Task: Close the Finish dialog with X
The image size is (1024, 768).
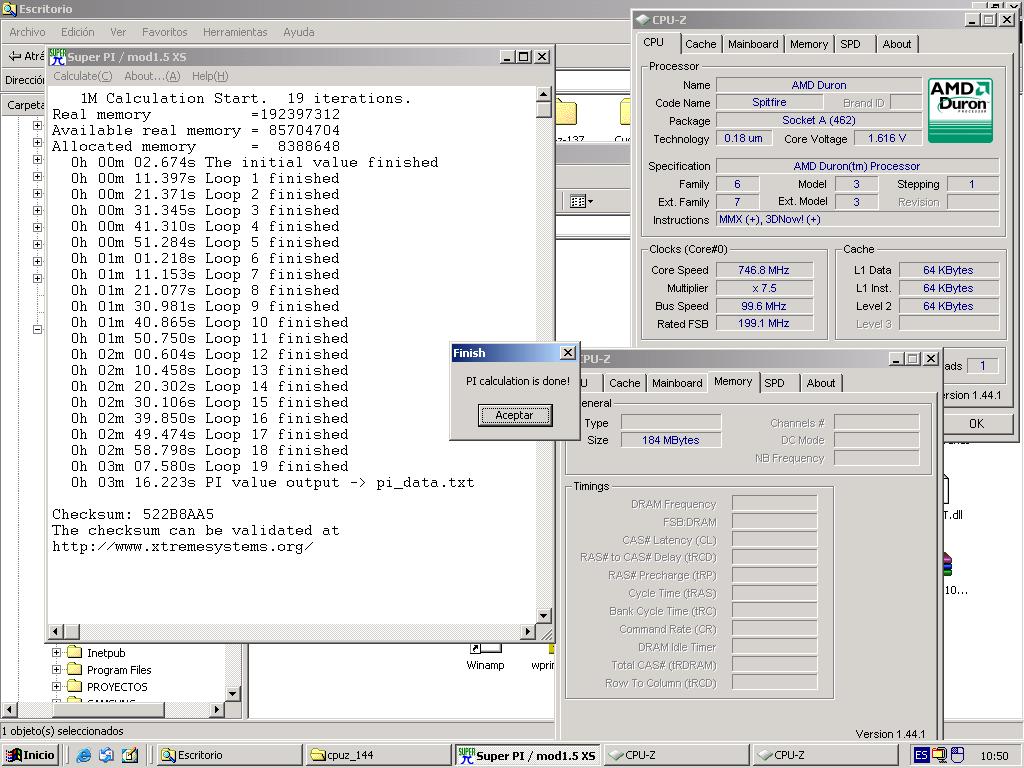Action: click(568, 353)
